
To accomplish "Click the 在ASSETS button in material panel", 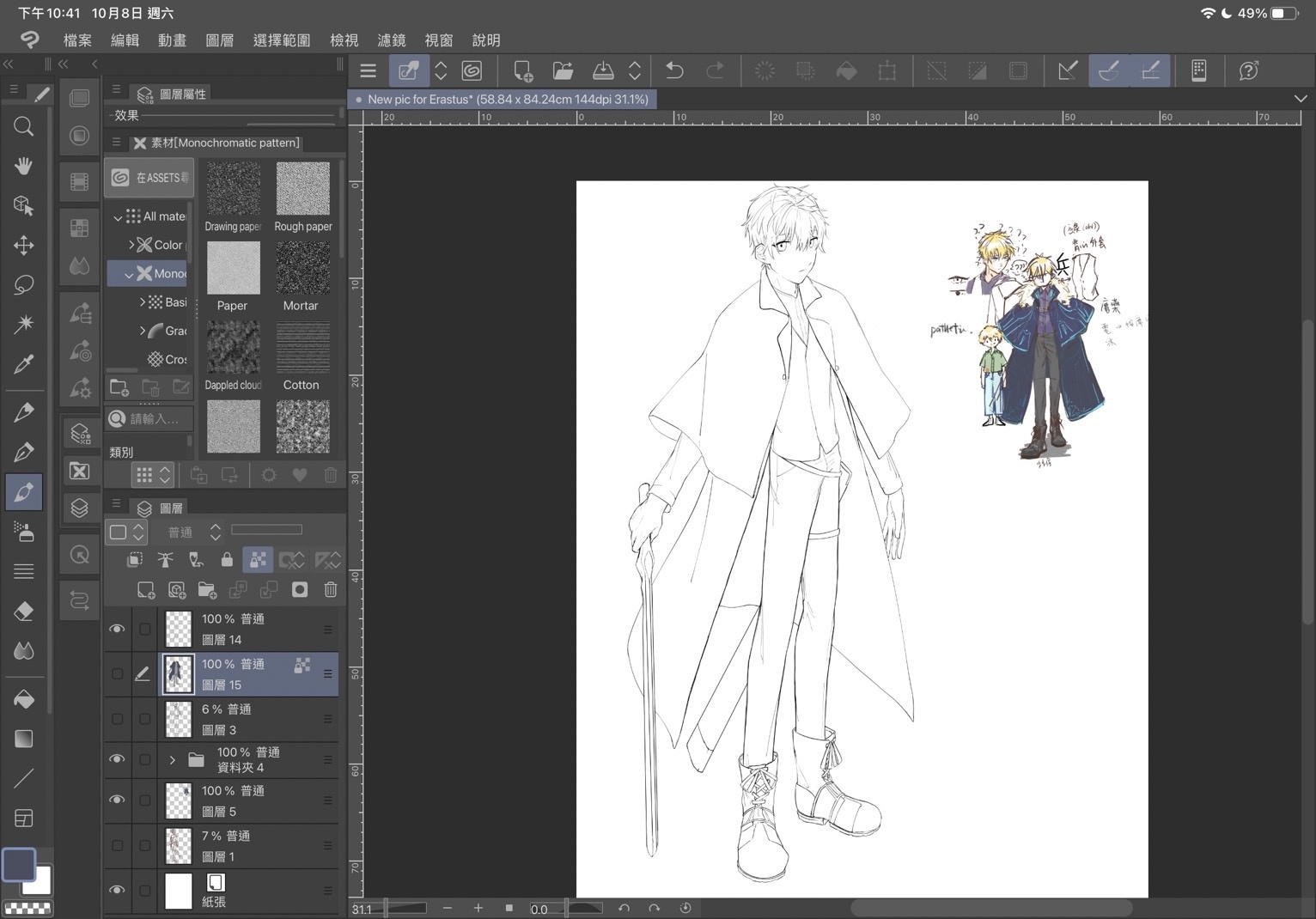I will (149, 178).
